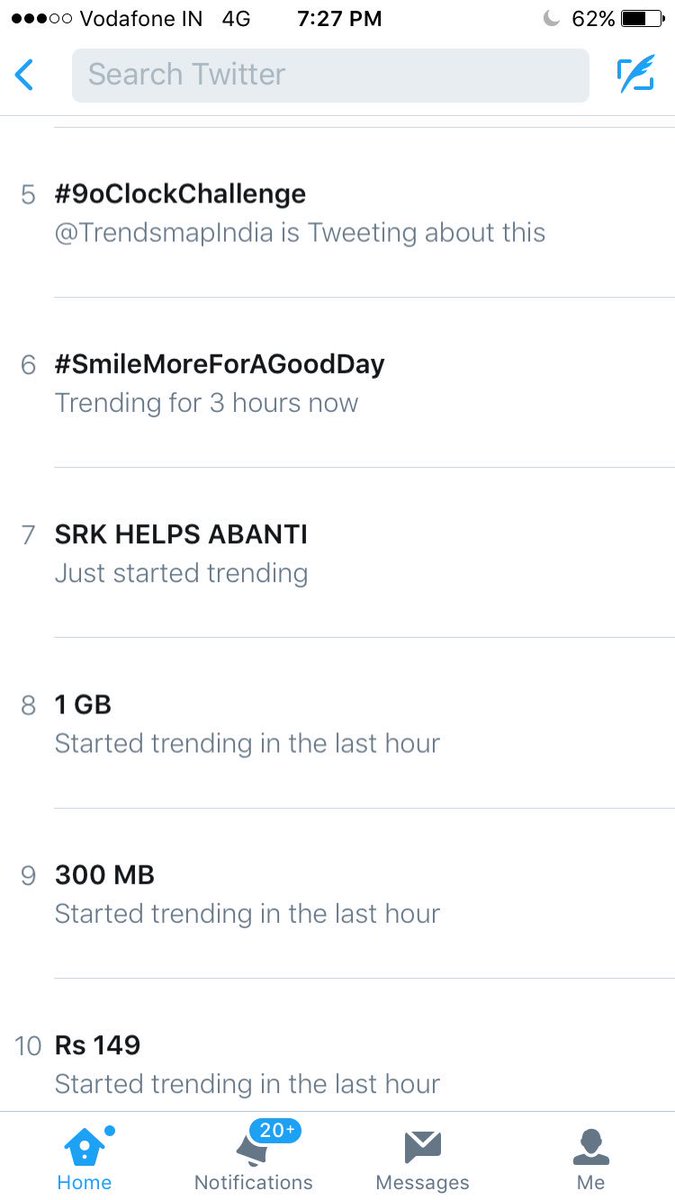
Task: Open the compose tweet icon
Action: [636, 75]
